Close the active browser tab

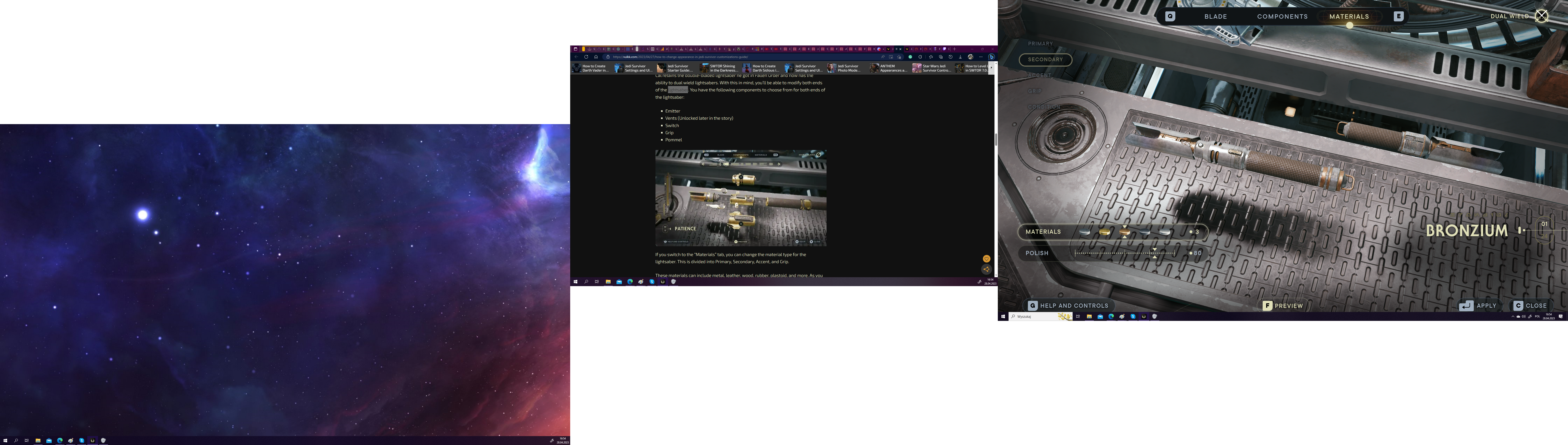tap(900, 49)
